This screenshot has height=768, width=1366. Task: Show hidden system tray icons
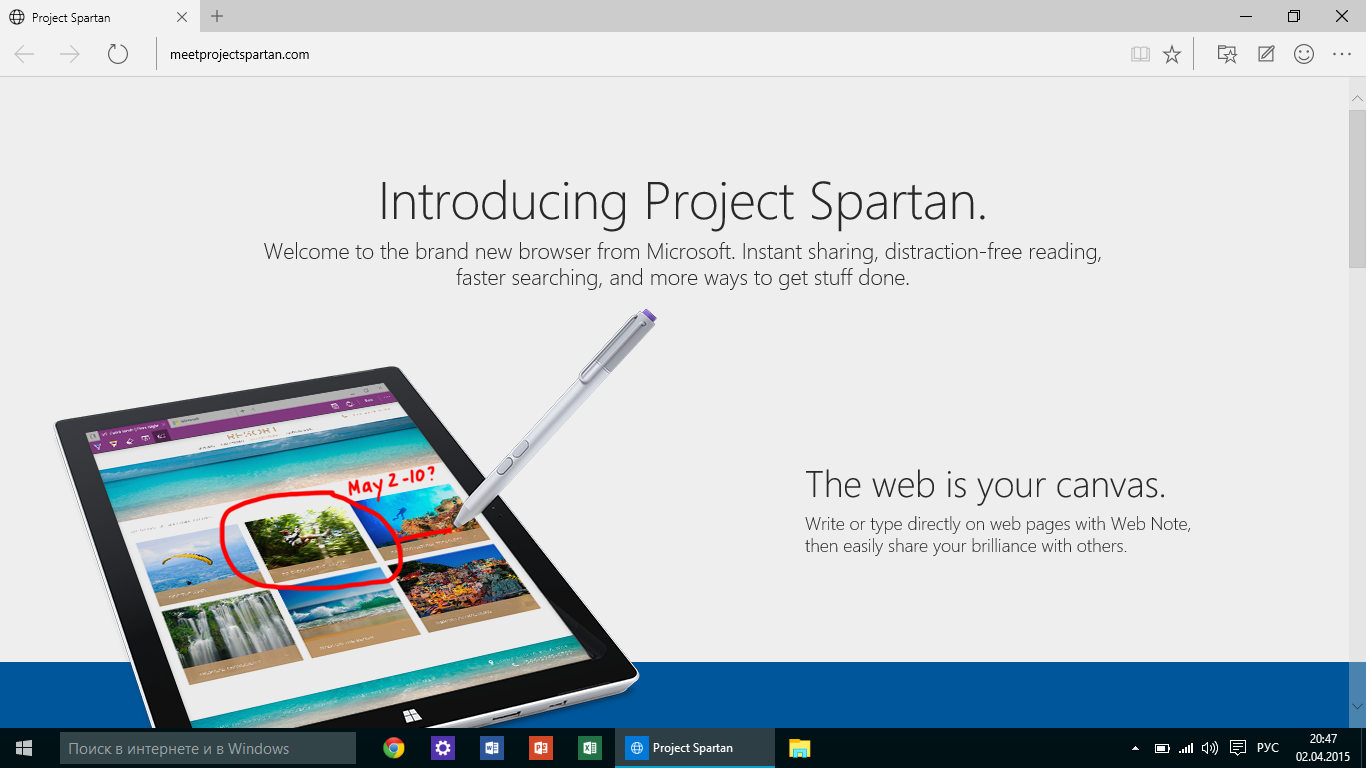[x=1135, y=748]
